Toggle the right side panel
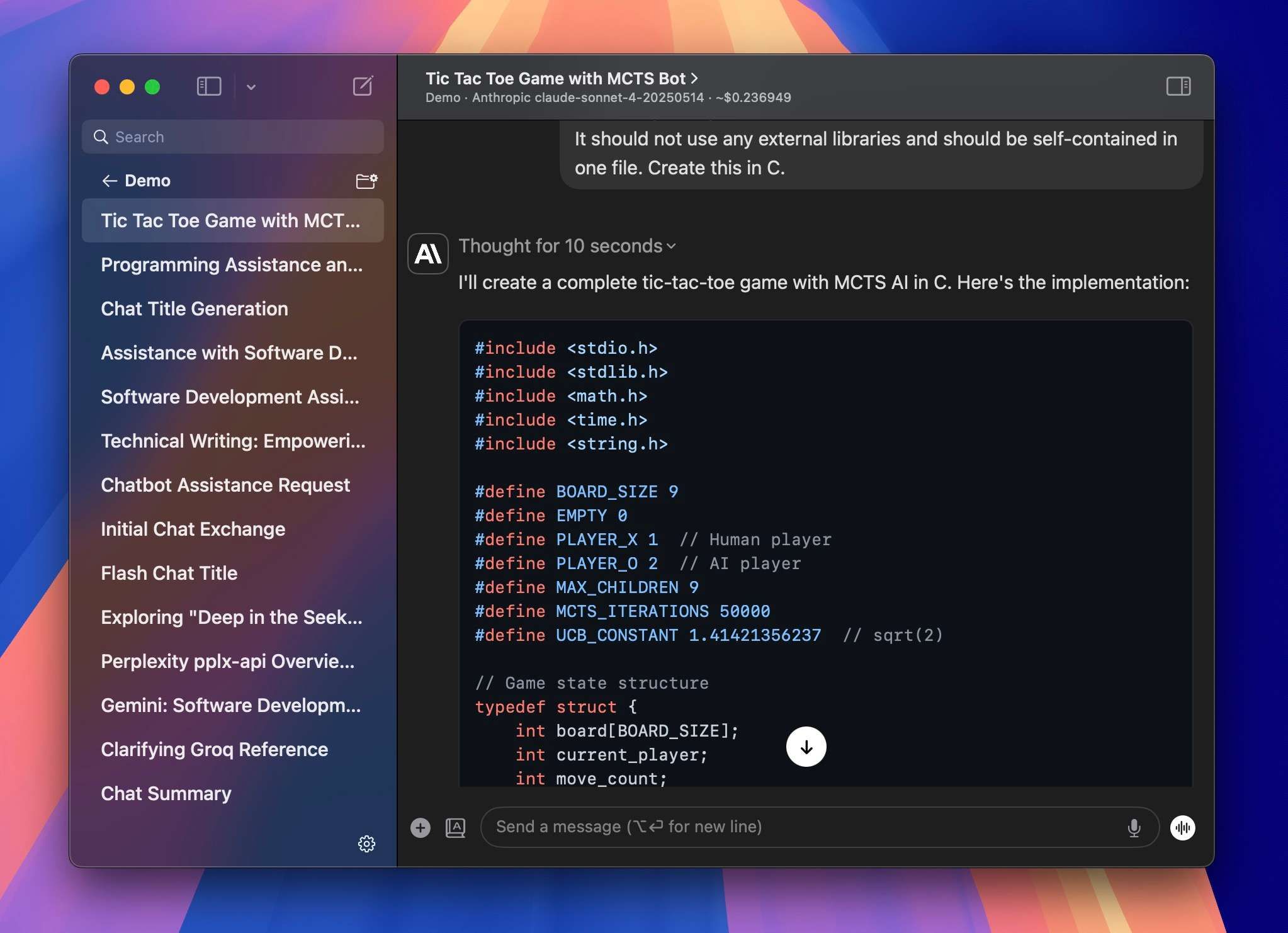 coord(1178,86)
